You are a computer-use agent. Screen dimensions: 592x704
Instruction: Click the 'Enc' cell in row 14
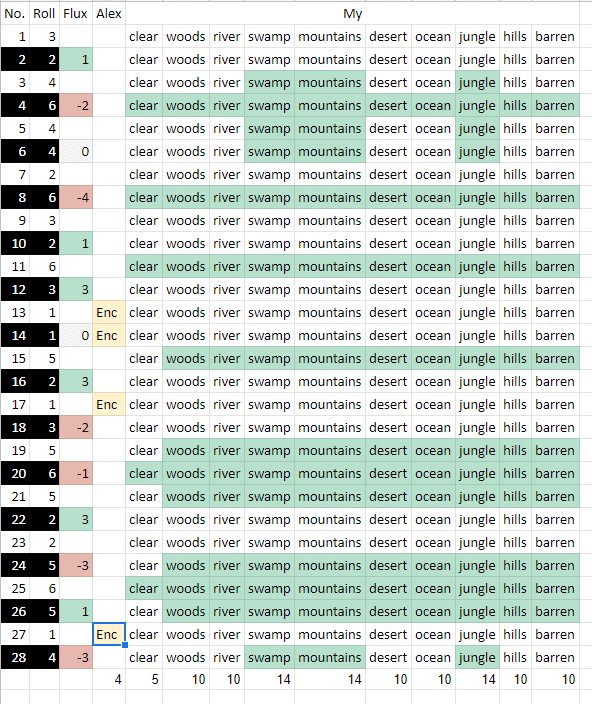pyautogui.click(x=109, y=335)
